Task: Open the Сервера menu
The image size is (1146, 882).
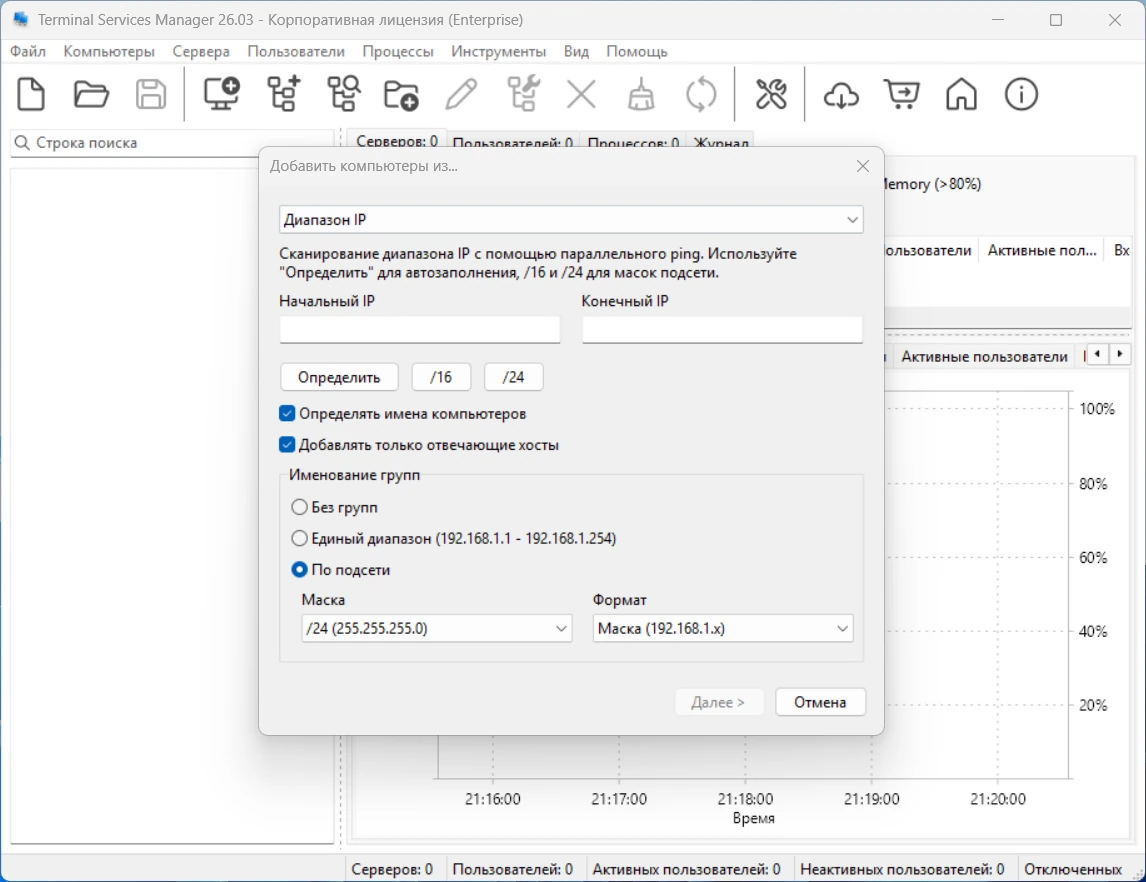Action: point(201,51)
